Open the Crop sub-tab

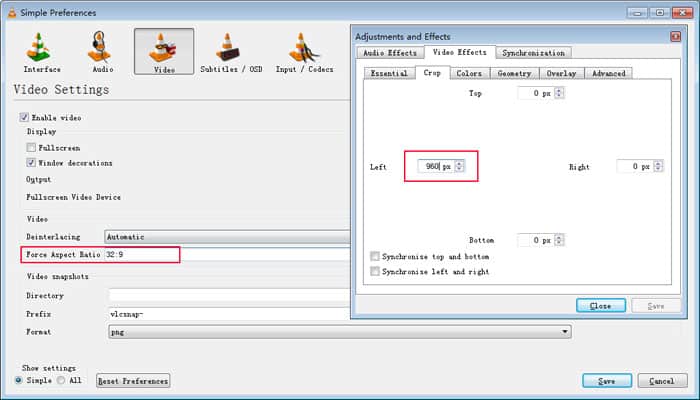pos(432,72)
